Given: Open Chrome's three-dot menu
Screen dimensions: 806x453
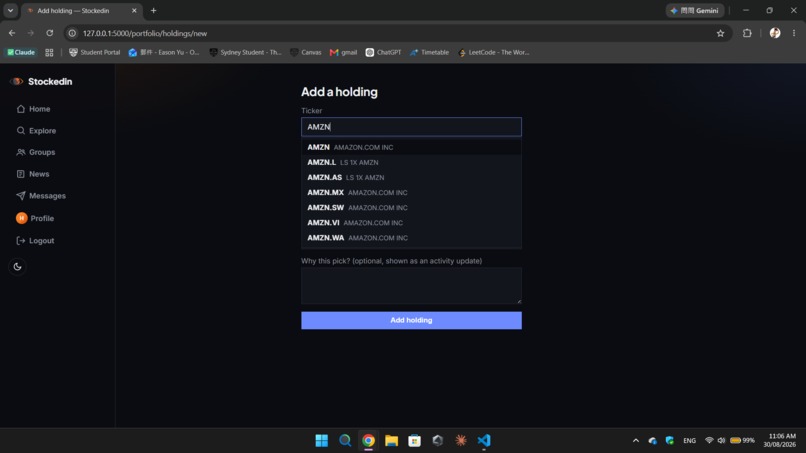Looking at the screenshot, I should tap(794, 33).
